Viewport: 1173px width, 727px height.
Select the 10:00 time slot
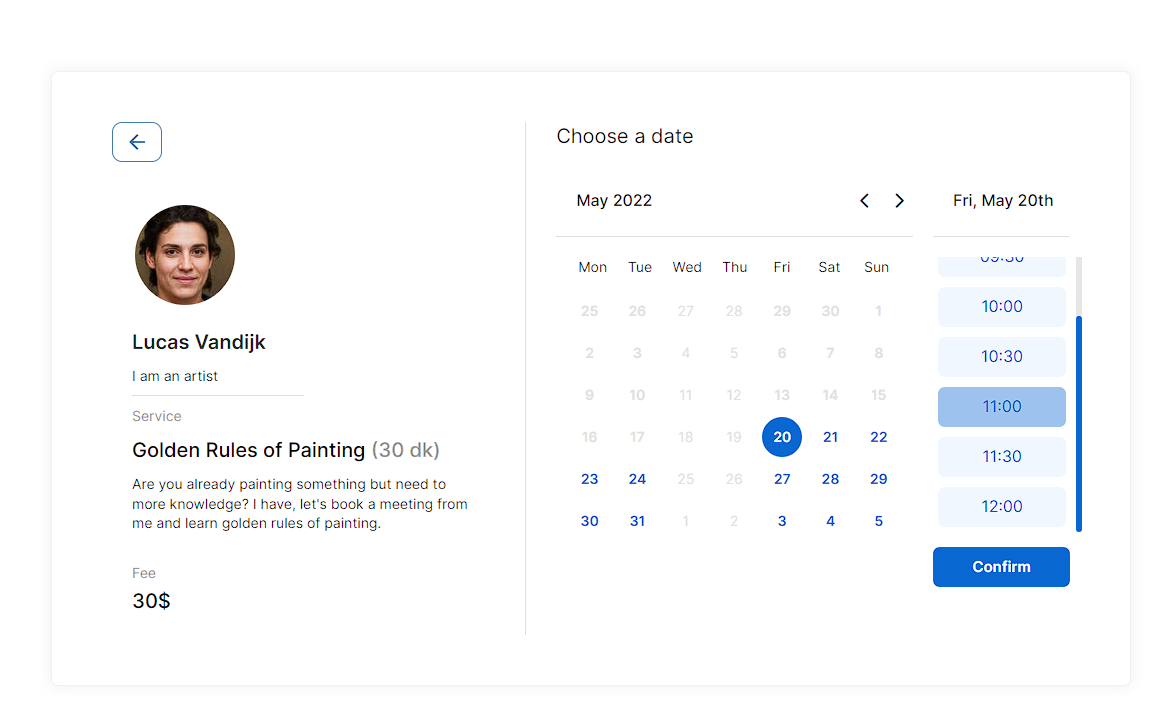pyautogui.click(x=1002, y=307)
